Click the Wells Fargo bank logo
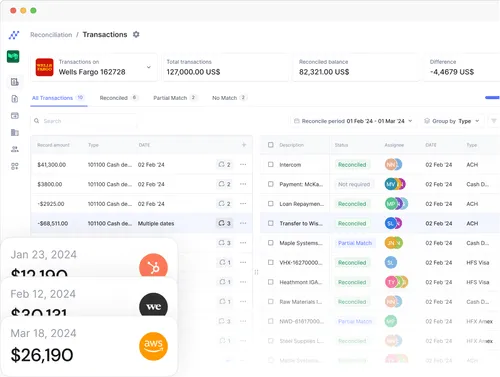 pos(44,67)
